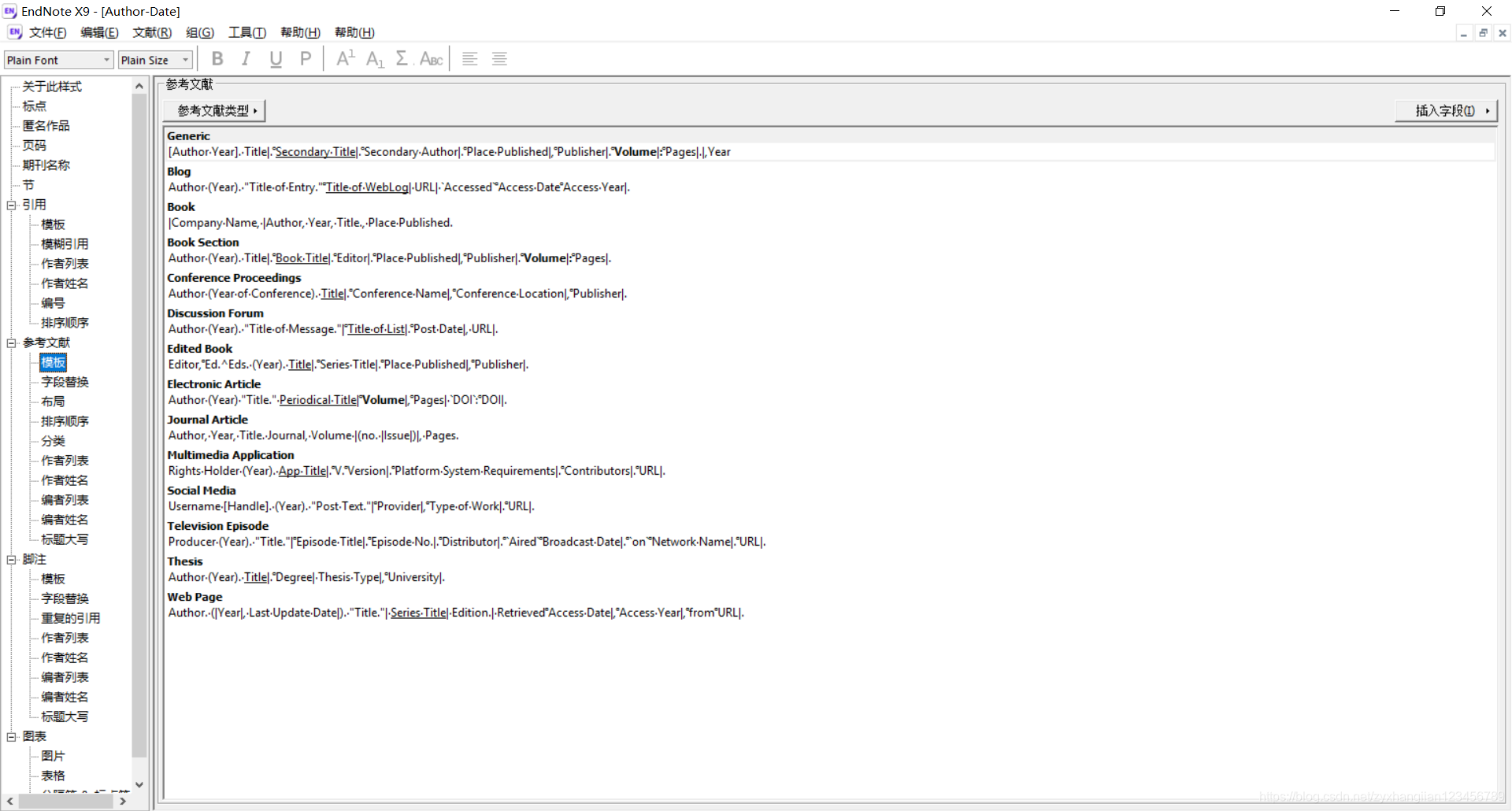Viewport: 1512px width, 811px height.
Task: Select 标点 tree item
Action: tap(34, 106)
